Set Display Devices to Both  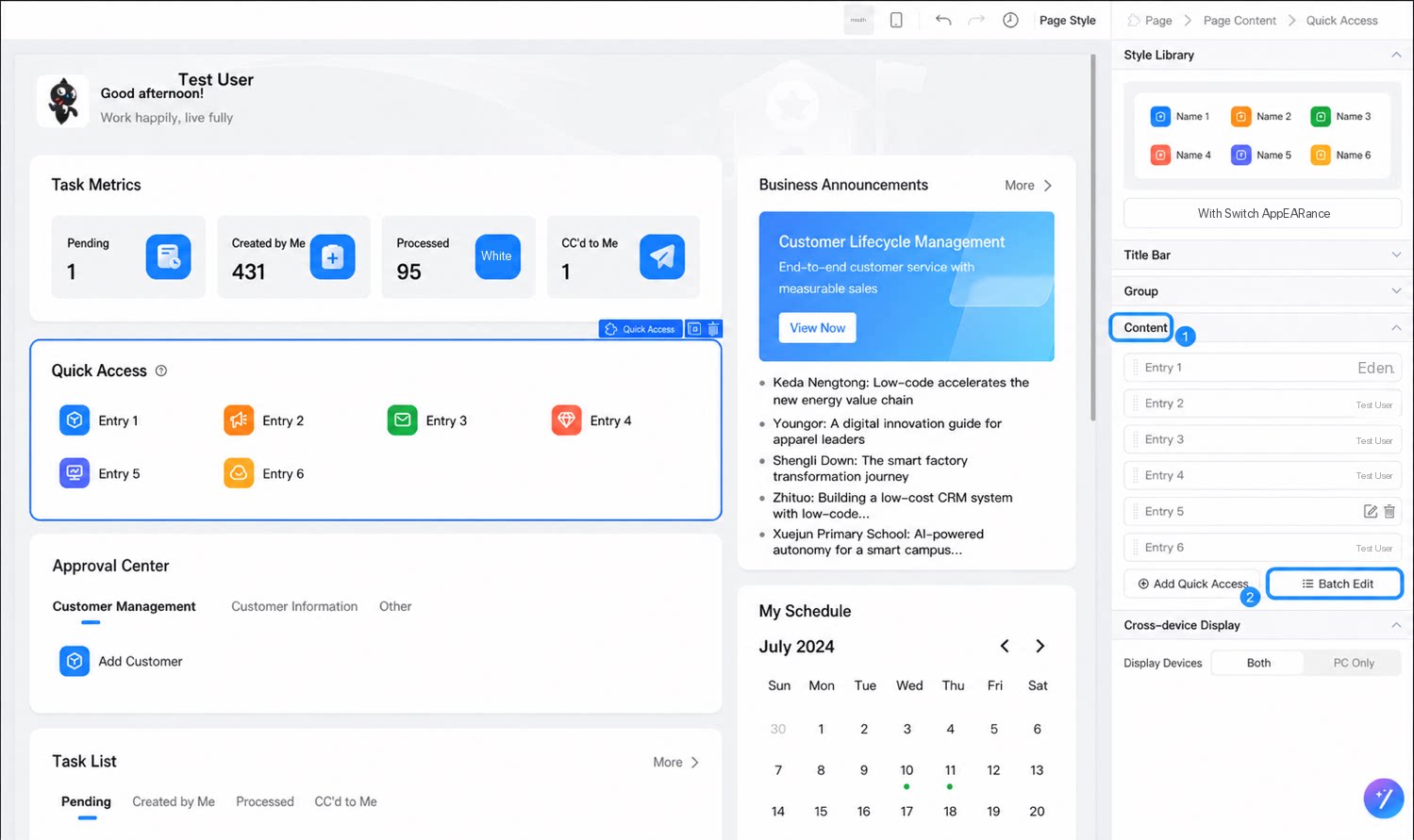point(1258,663)
